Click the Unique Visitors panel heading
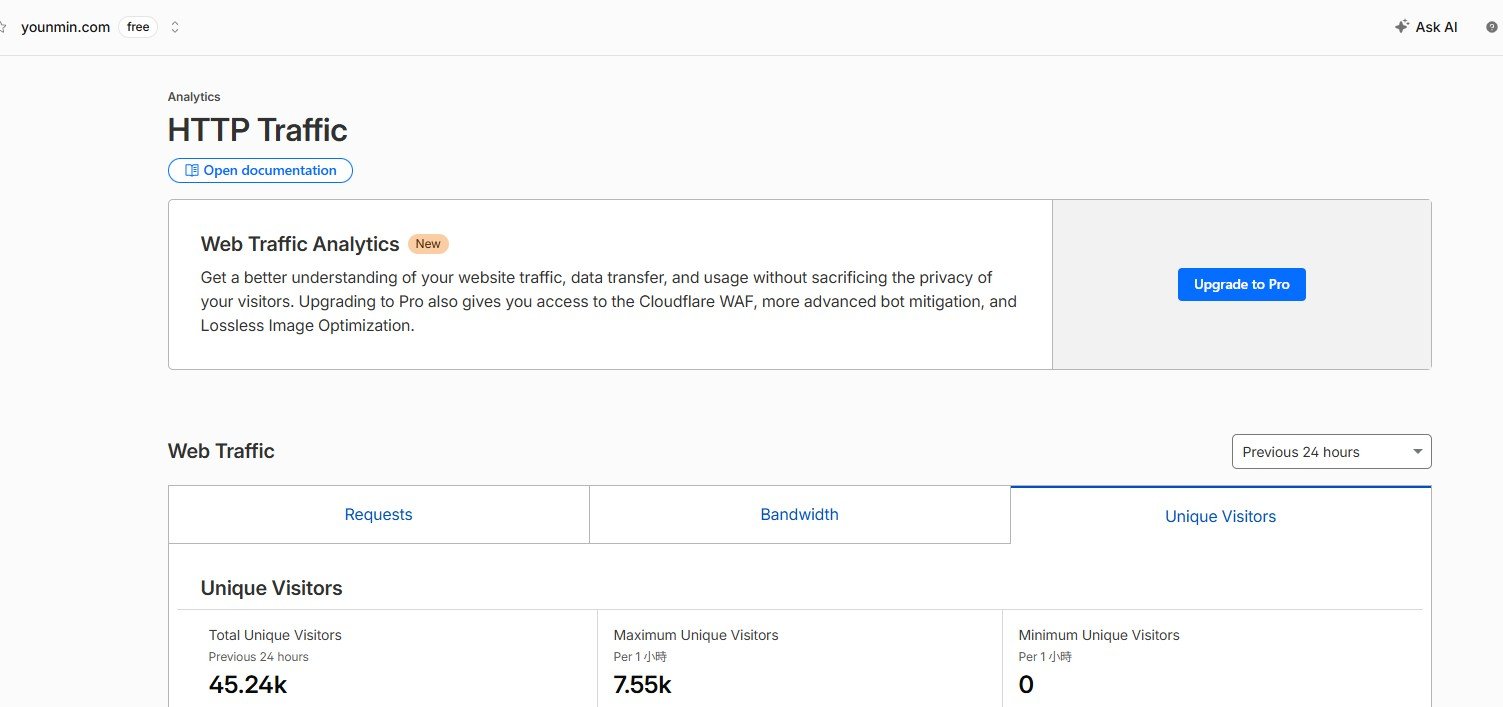The height and width of the screenshot is (707, 1503). tap(272, 588)
